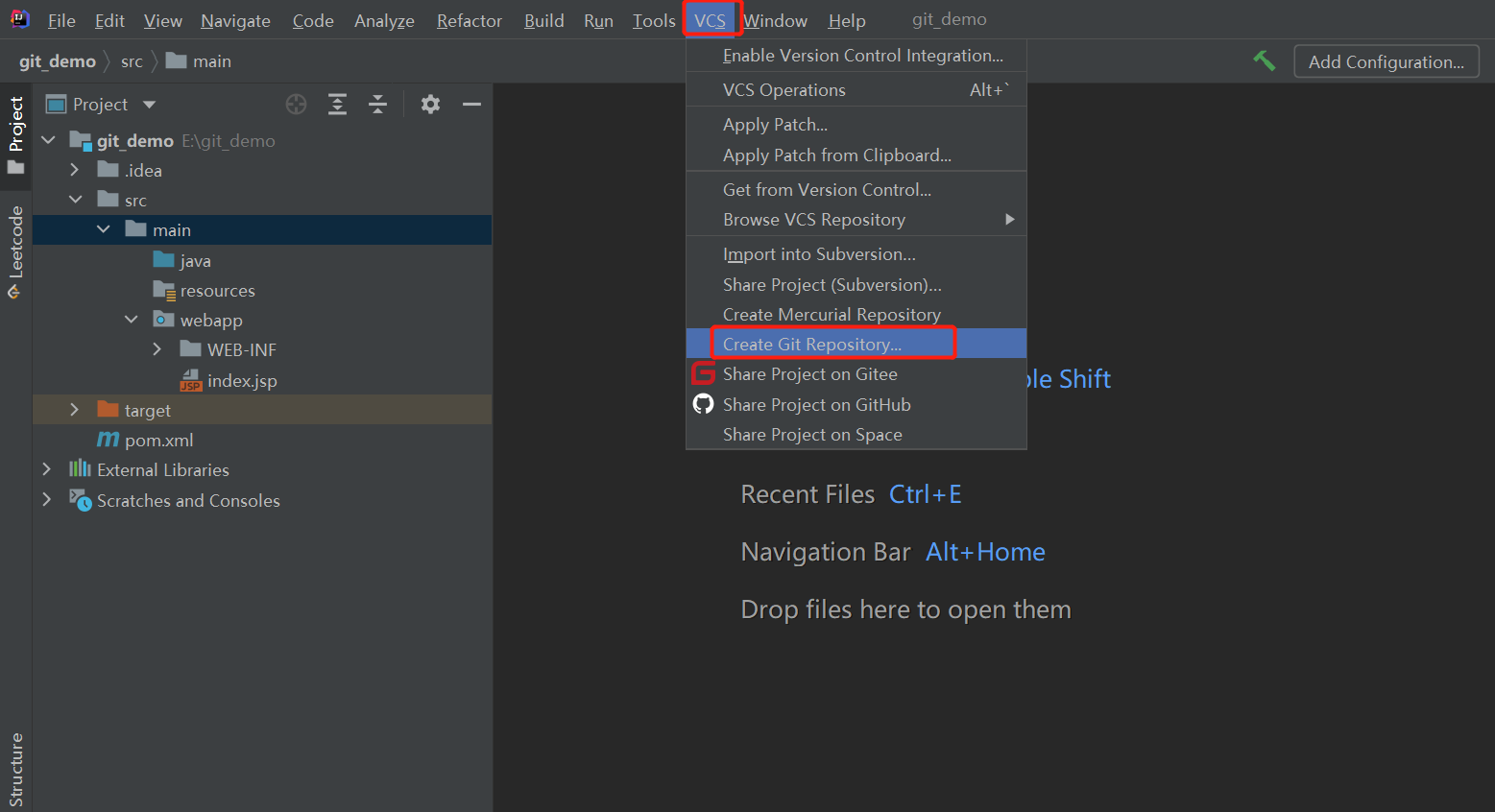Viewport: 1495px width, 812px height.
Task: Click the index.jsp file icon
Action: click(191, 380)
